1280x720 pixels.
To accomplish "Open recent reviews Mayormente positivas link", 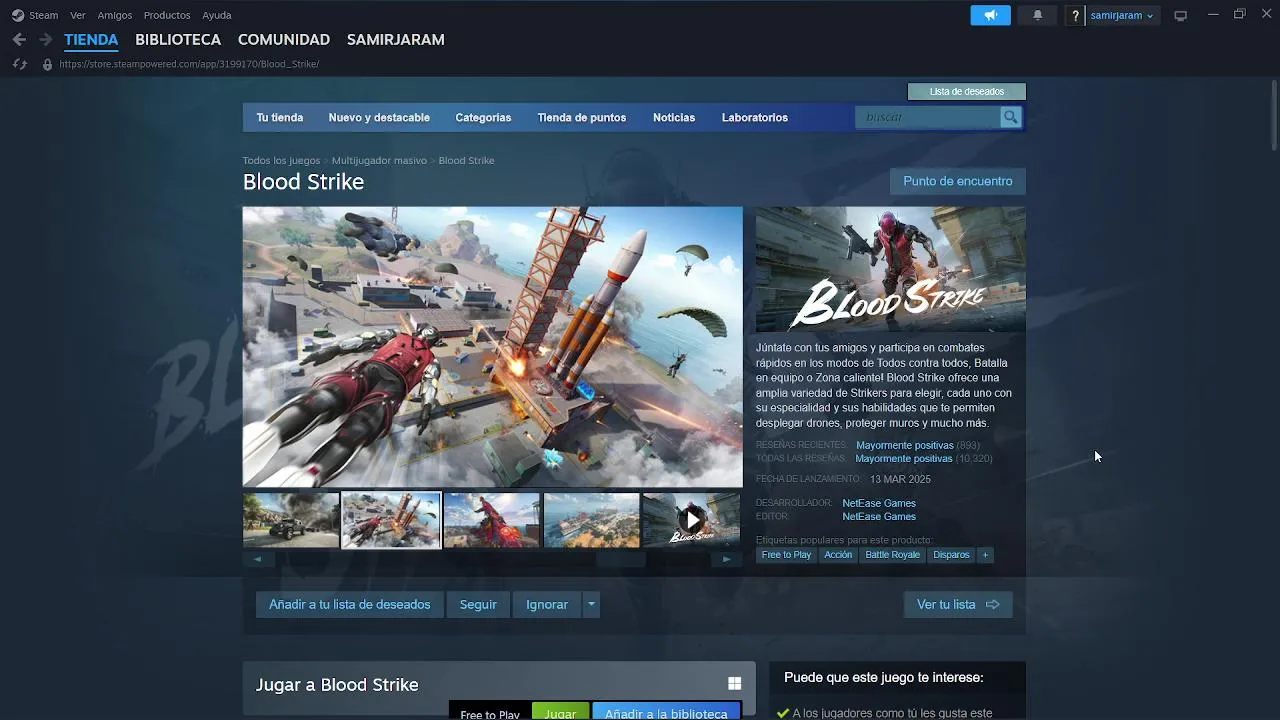I will (x=904, y=445).
